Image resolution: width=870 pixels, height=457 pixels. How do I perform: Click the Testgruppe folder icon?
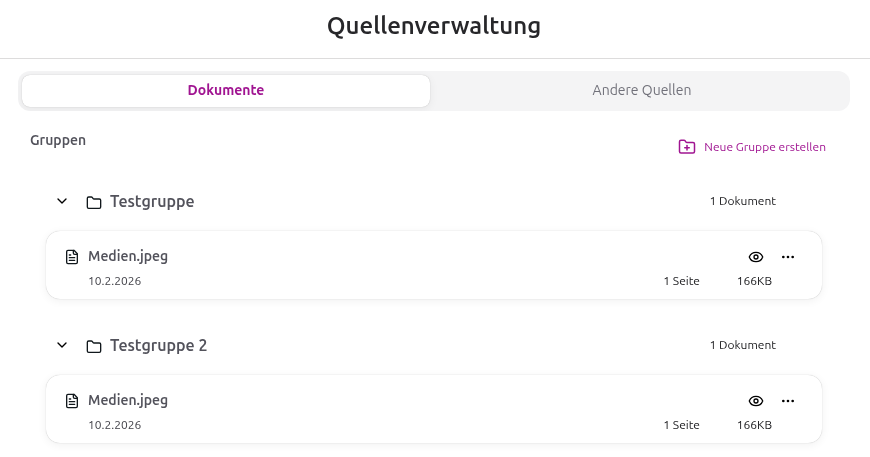coord(94,202)
